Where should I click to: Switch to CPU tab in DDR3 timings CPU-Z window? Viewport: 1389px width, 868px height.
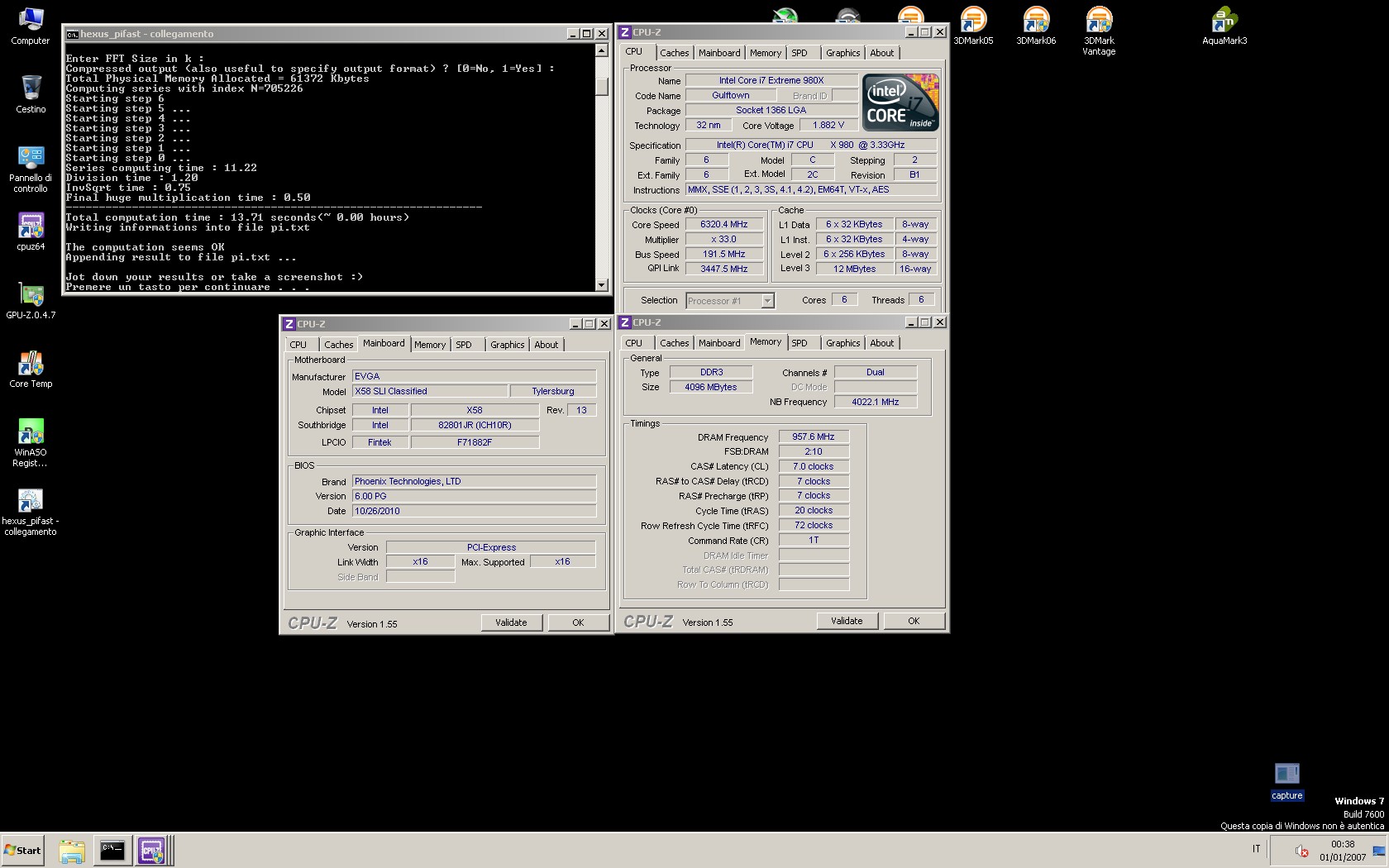coord(634,343)
